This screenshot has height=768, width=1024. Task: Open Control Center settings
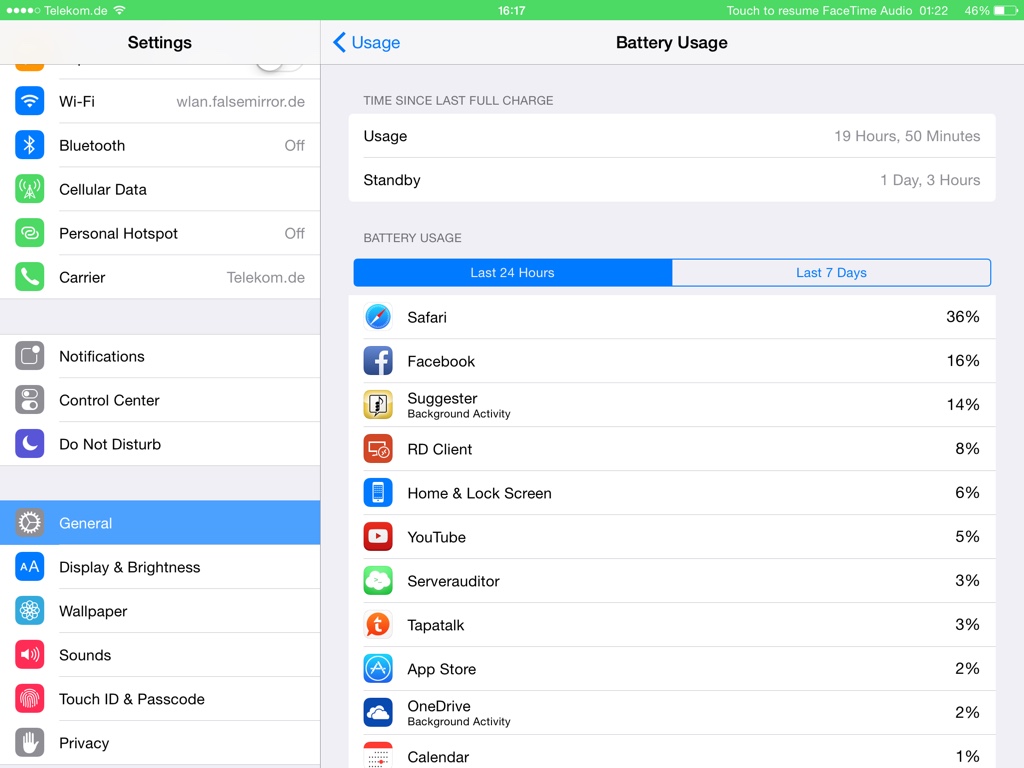160,400
